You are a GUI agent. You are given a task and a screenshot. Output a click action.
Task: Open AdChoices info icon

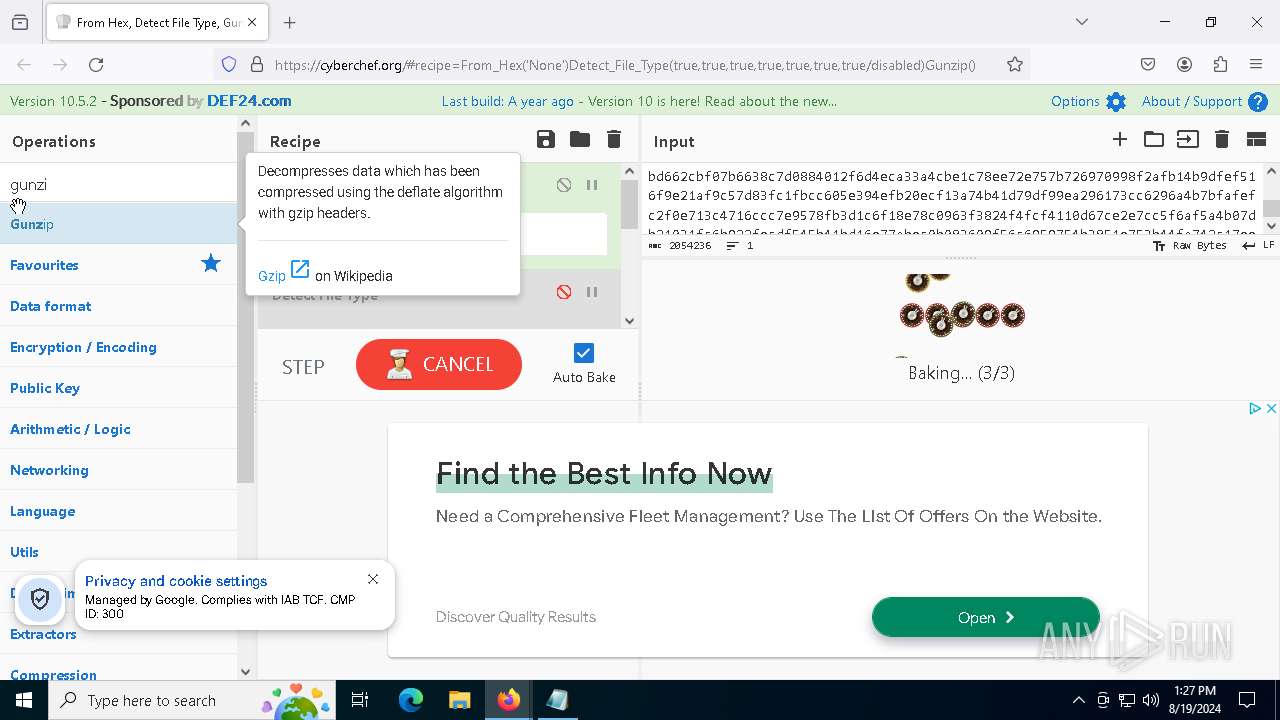click(1255, 408)
